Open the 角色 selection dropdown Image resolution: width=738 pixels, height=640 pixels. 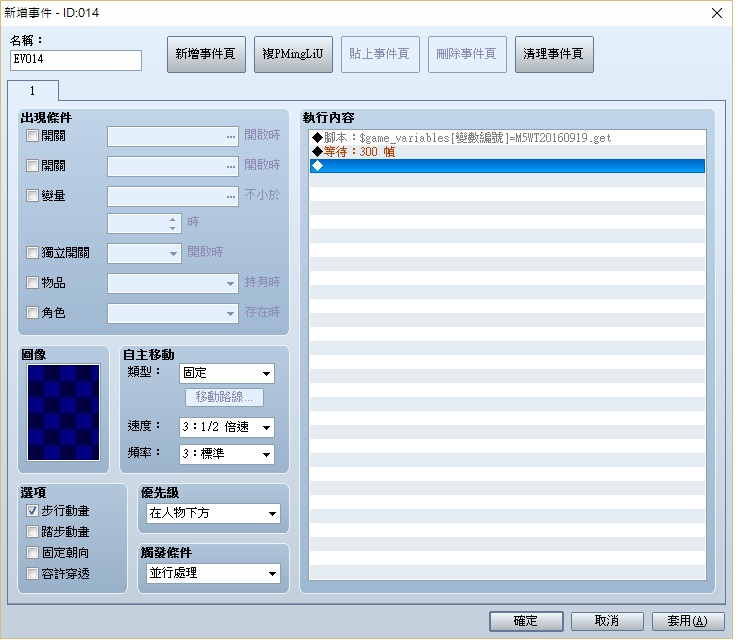(173, 313)
